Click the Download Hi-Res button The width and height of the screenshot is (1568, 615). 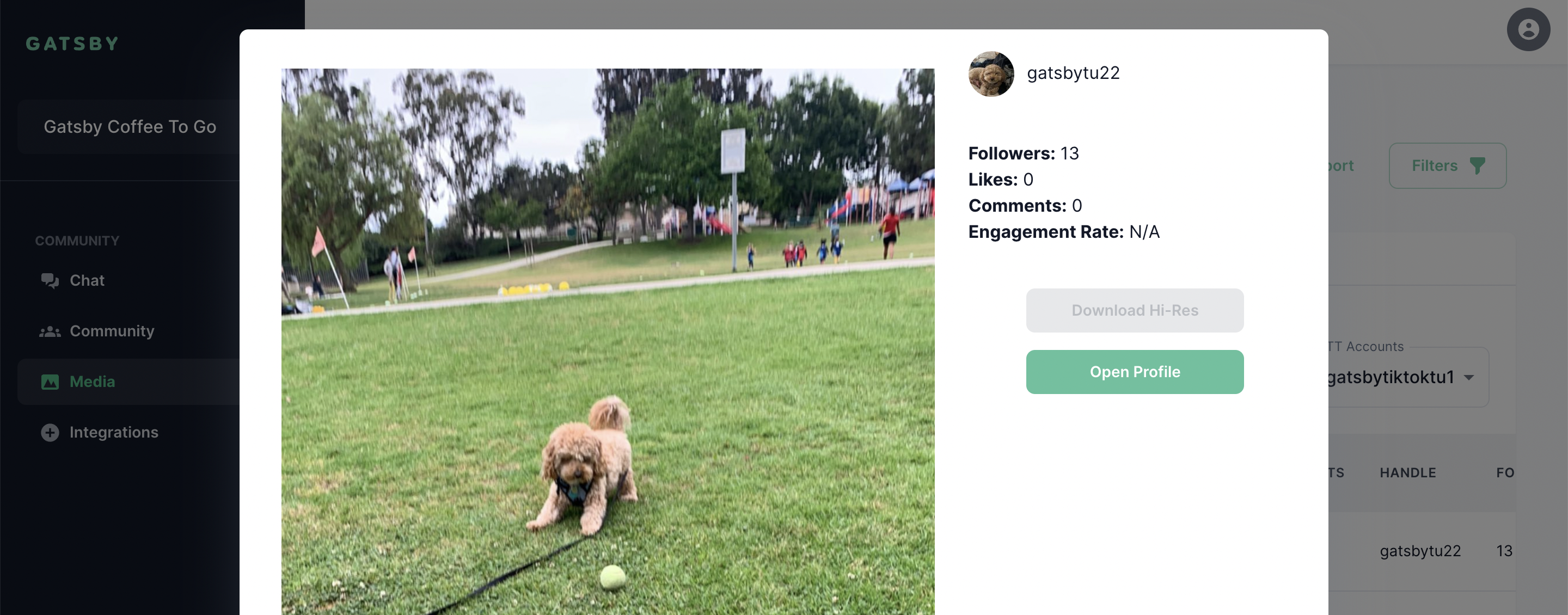[1135, 310]
